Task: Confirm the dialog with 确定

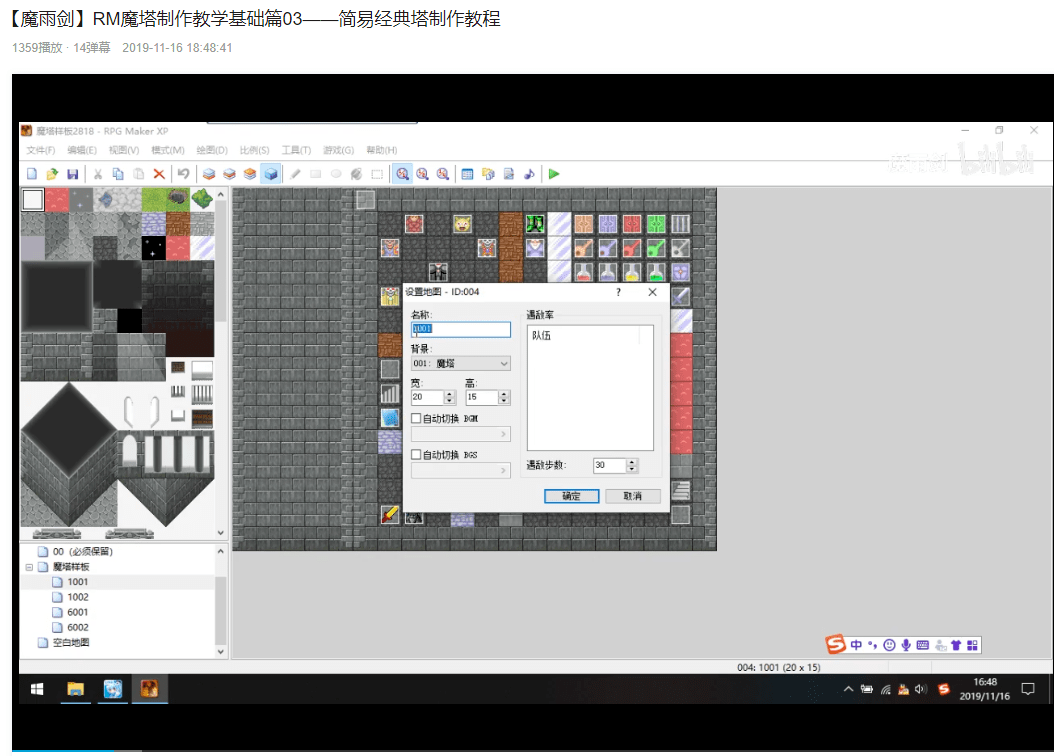Action: [x=571, y=496]
